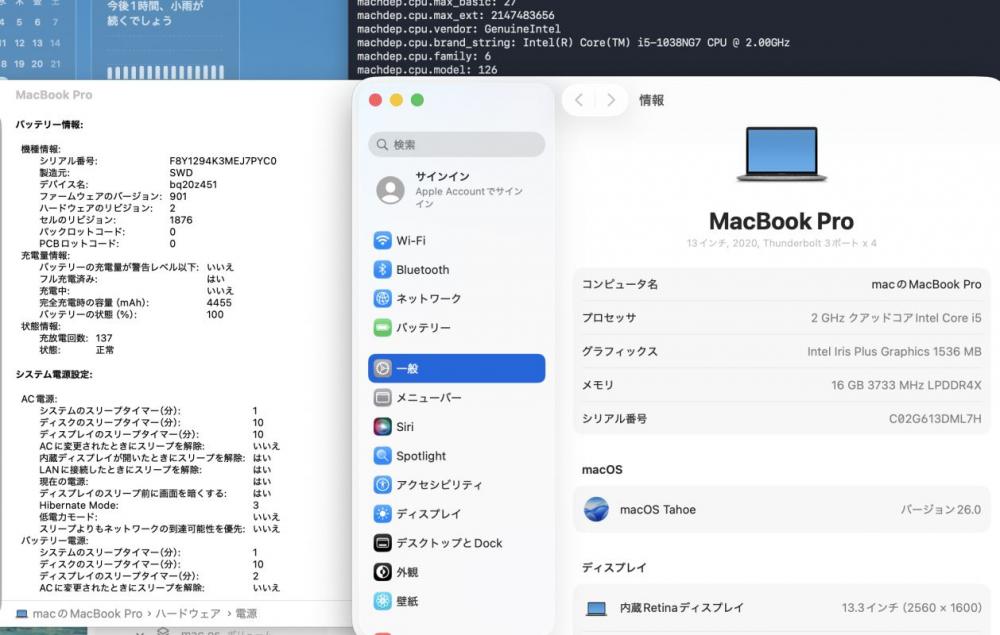The height and width of the screenshot is (635, 1000).
Task: Click the search magnifier icon in settings
Action: (x=382, y=145)
